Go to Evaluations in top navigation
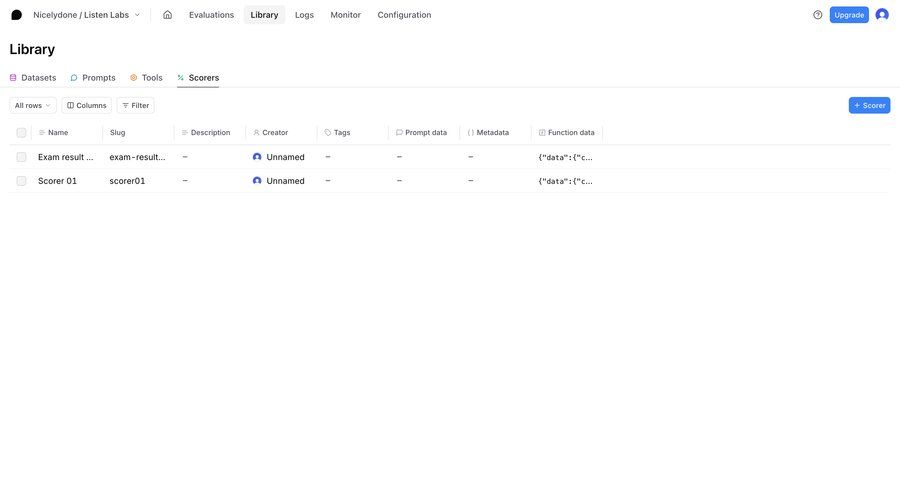The height and width of the screenshot is (484, 900). 211,15
